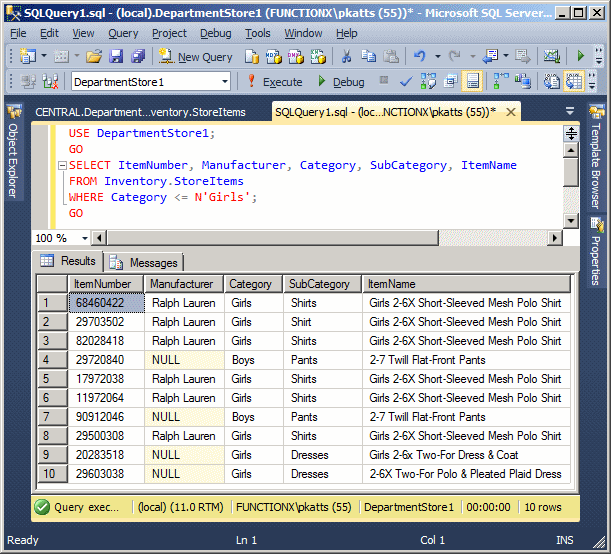Screen dimensions: 611x554
Task: Open the Undo history dropdown arrow
Action: pyautogui.click(x=438, y=56)
